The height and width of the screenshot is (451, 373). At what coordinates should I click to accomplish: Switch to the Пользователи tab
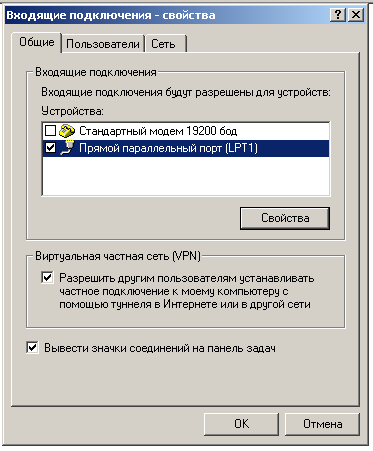103,44
